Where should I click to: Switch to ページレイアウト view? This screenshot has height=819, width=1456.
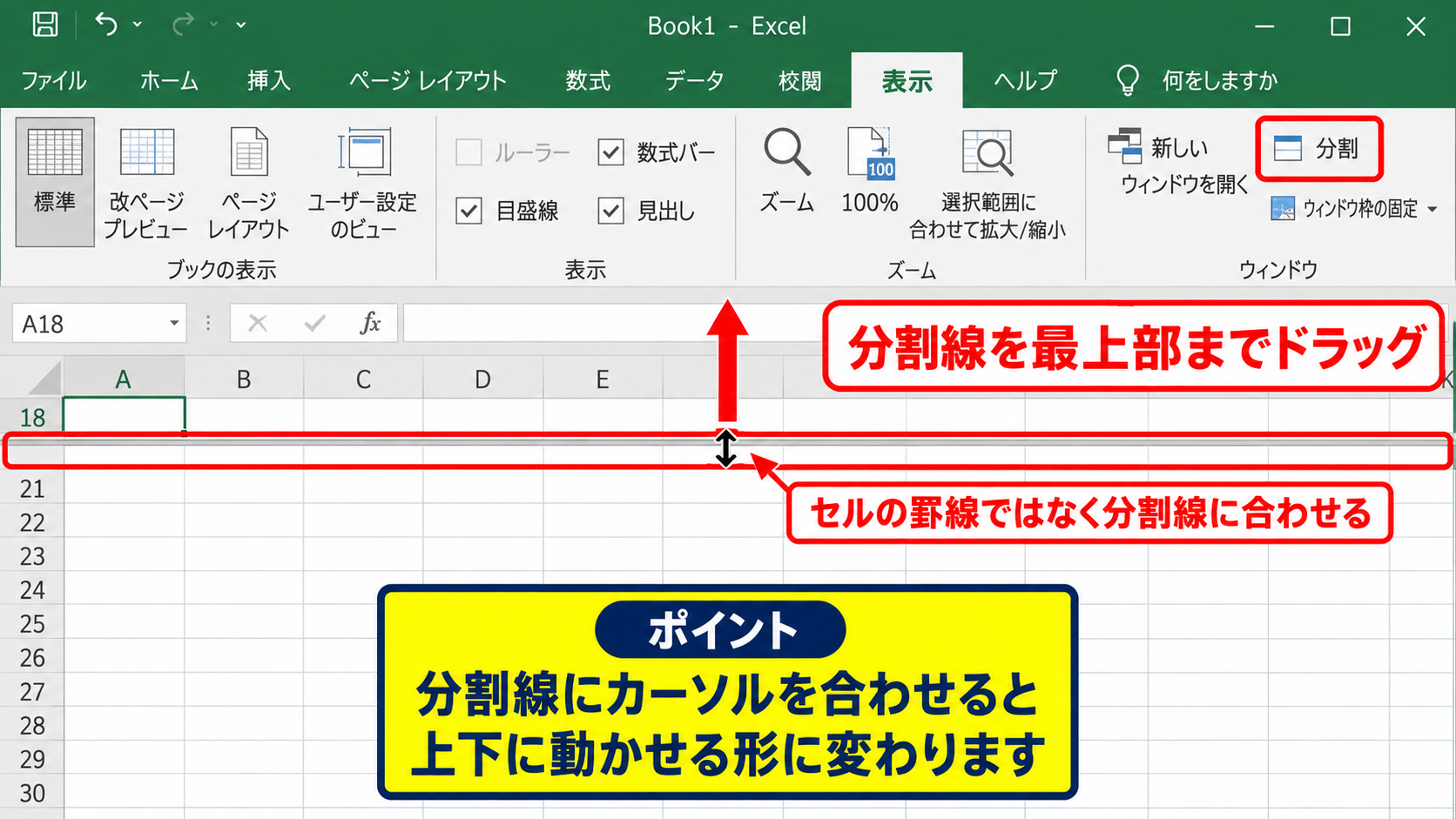pyautogui.click(x=249, y=182)
